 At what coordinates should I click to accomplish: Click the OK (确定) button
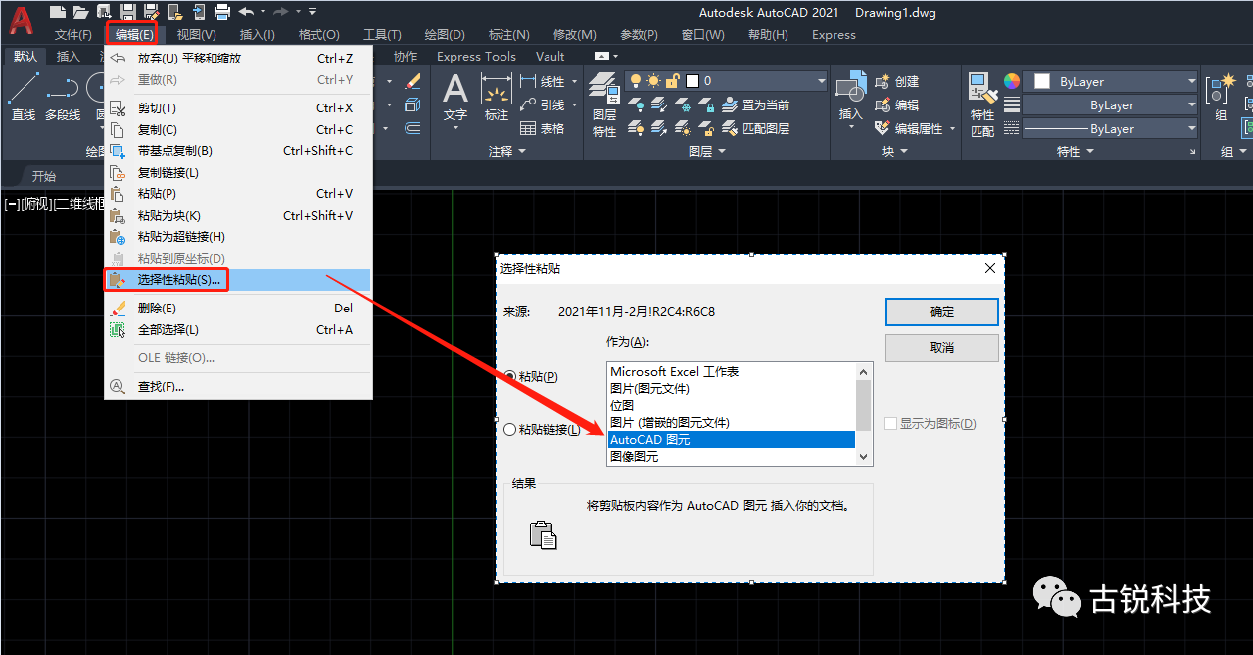941,311
